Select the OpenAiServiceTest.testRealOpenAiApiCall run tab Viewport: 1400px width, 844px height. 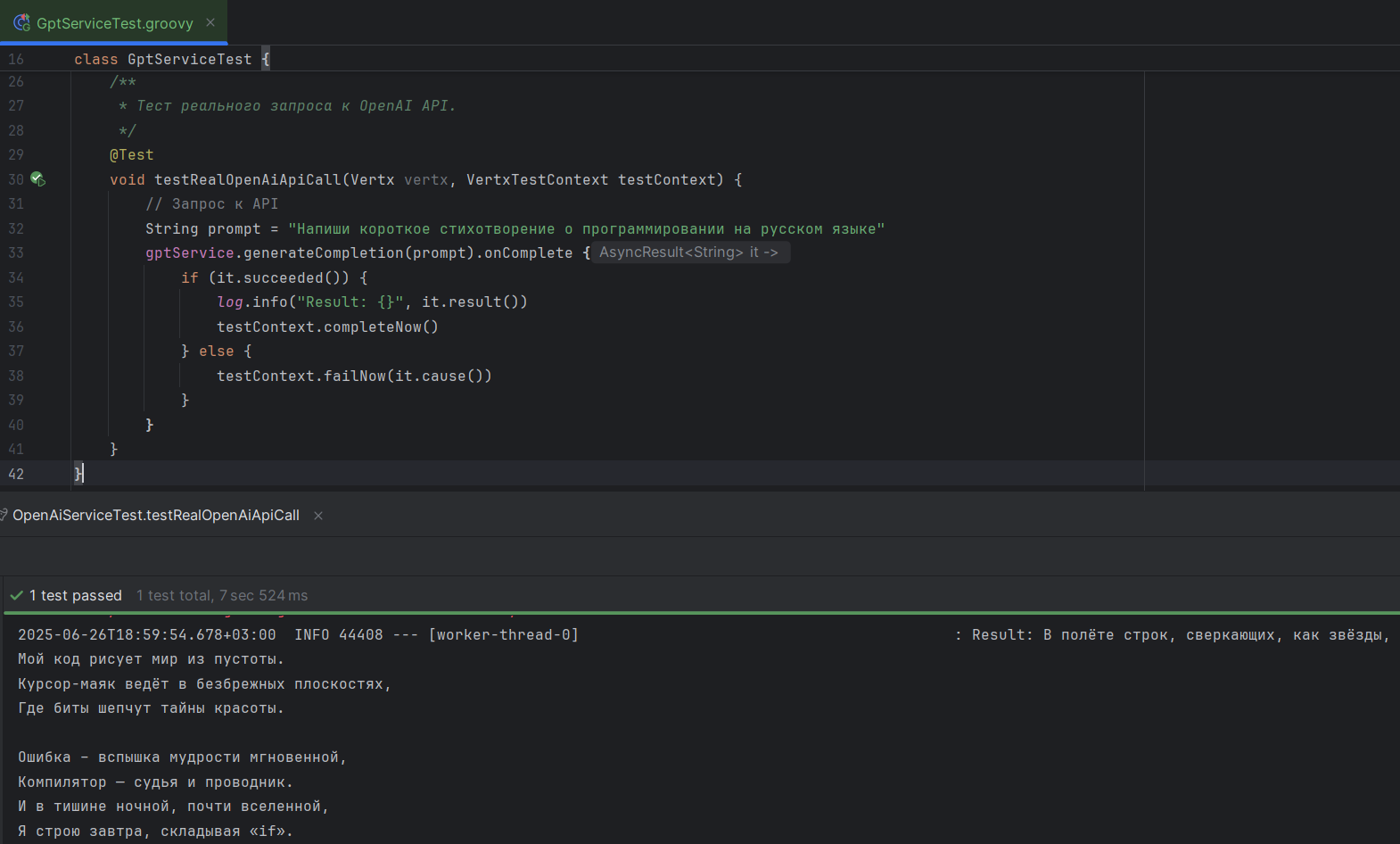[x=156, y=516]
